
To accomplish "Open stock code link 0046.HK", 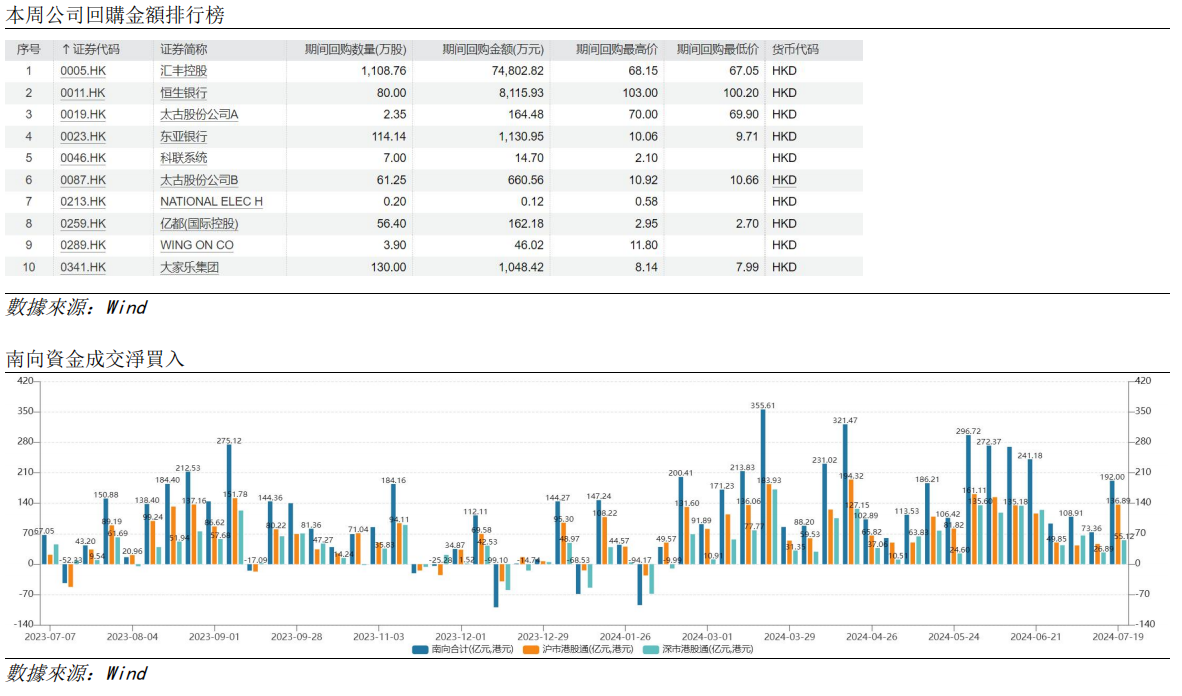I will (x=83, y=158).
